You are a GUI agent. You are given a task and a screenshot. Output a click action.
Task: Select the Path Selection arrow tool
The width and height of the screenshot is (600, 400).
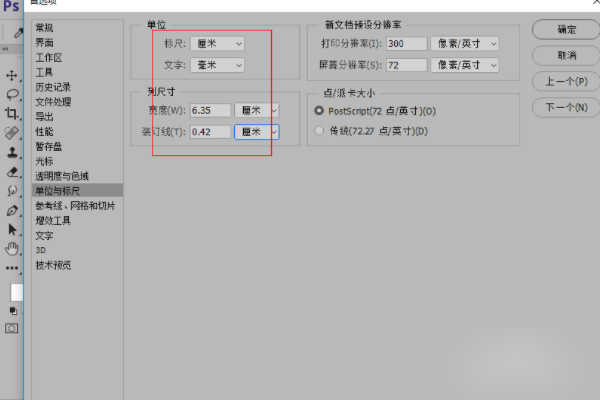coord(12,229)
